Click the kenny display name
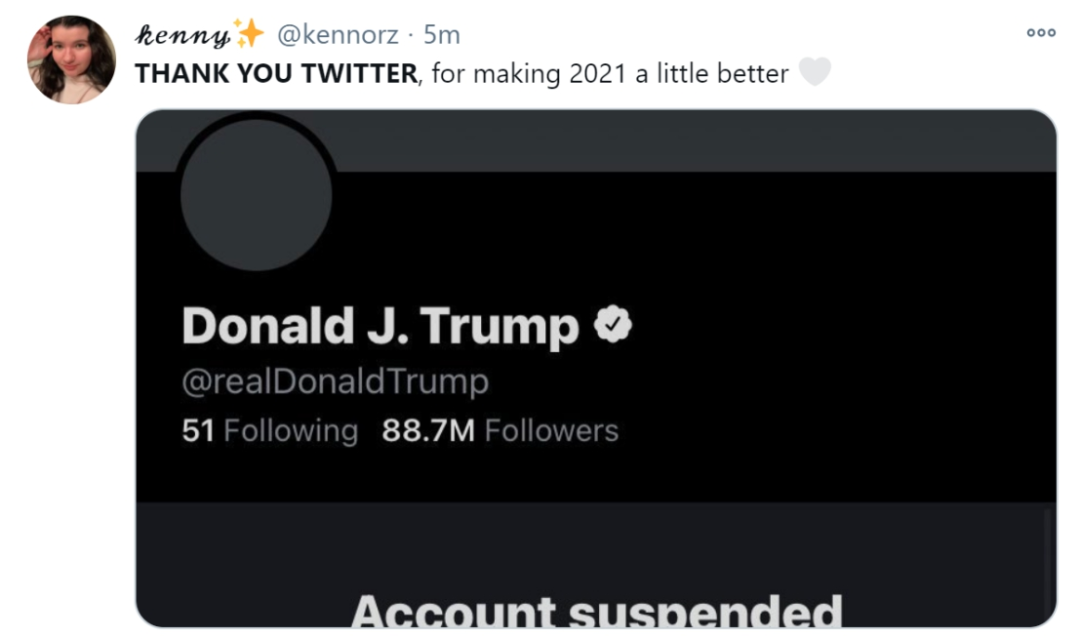 182,35
